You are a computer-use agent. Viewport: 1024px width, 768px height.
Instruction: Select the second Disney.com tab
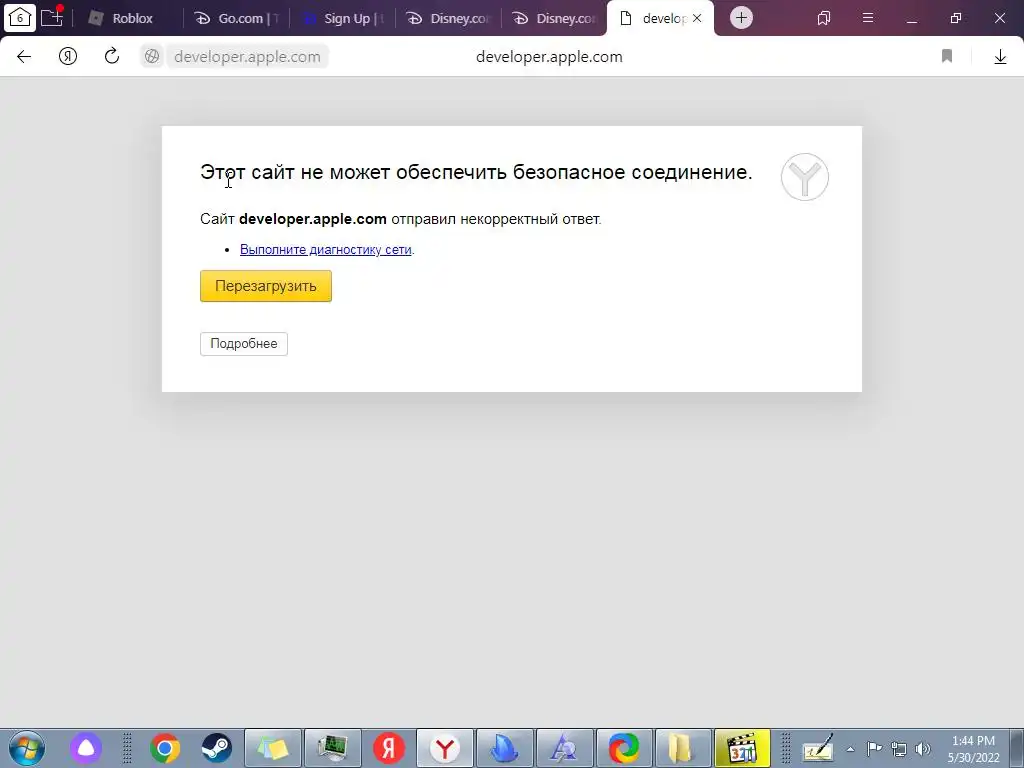[x=555, y=18]
